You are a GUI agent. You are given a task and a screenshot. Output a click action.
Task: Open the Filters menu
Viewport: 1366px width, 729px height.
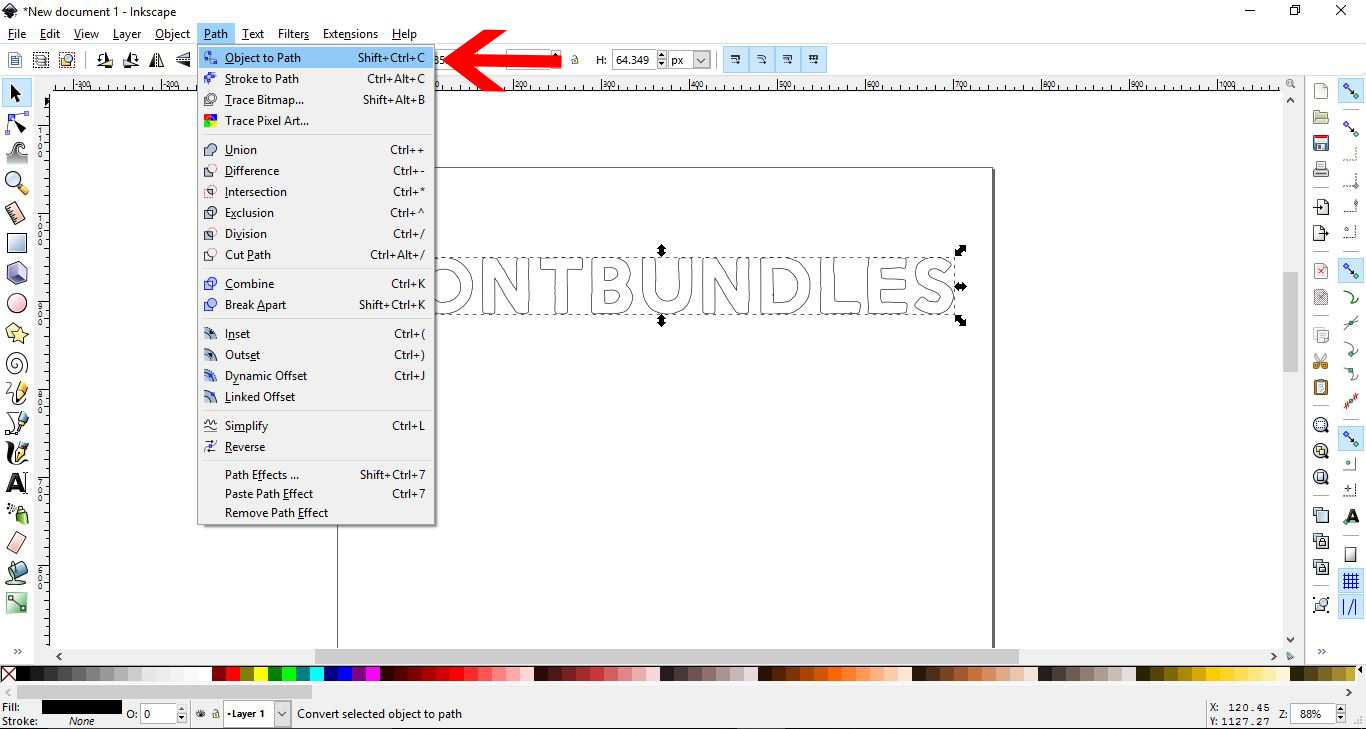click(x=294, y=34)
